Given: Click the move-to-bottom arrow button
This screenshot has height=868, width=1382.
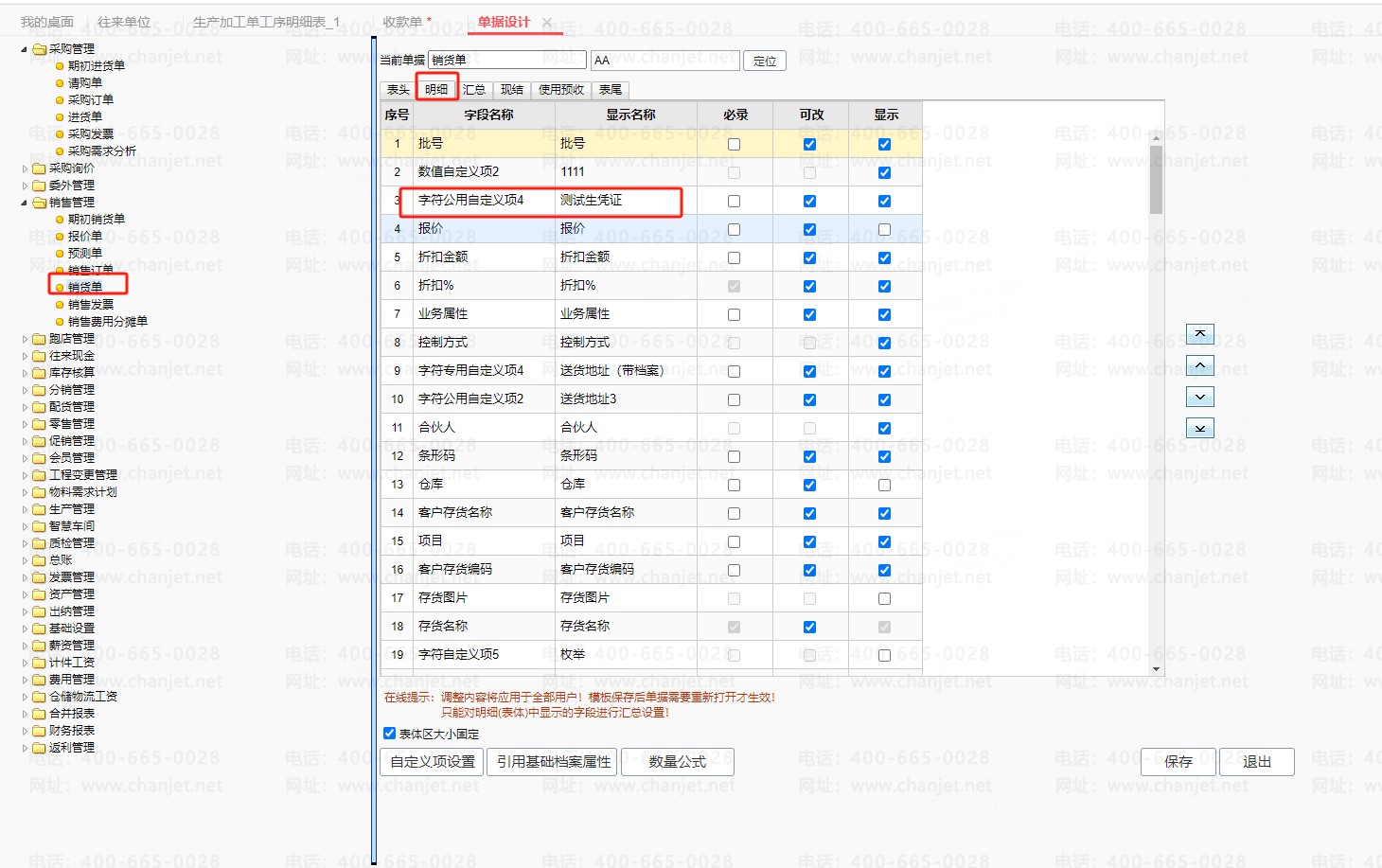Looking at the screenshot, I should (x=1199, y=428).
